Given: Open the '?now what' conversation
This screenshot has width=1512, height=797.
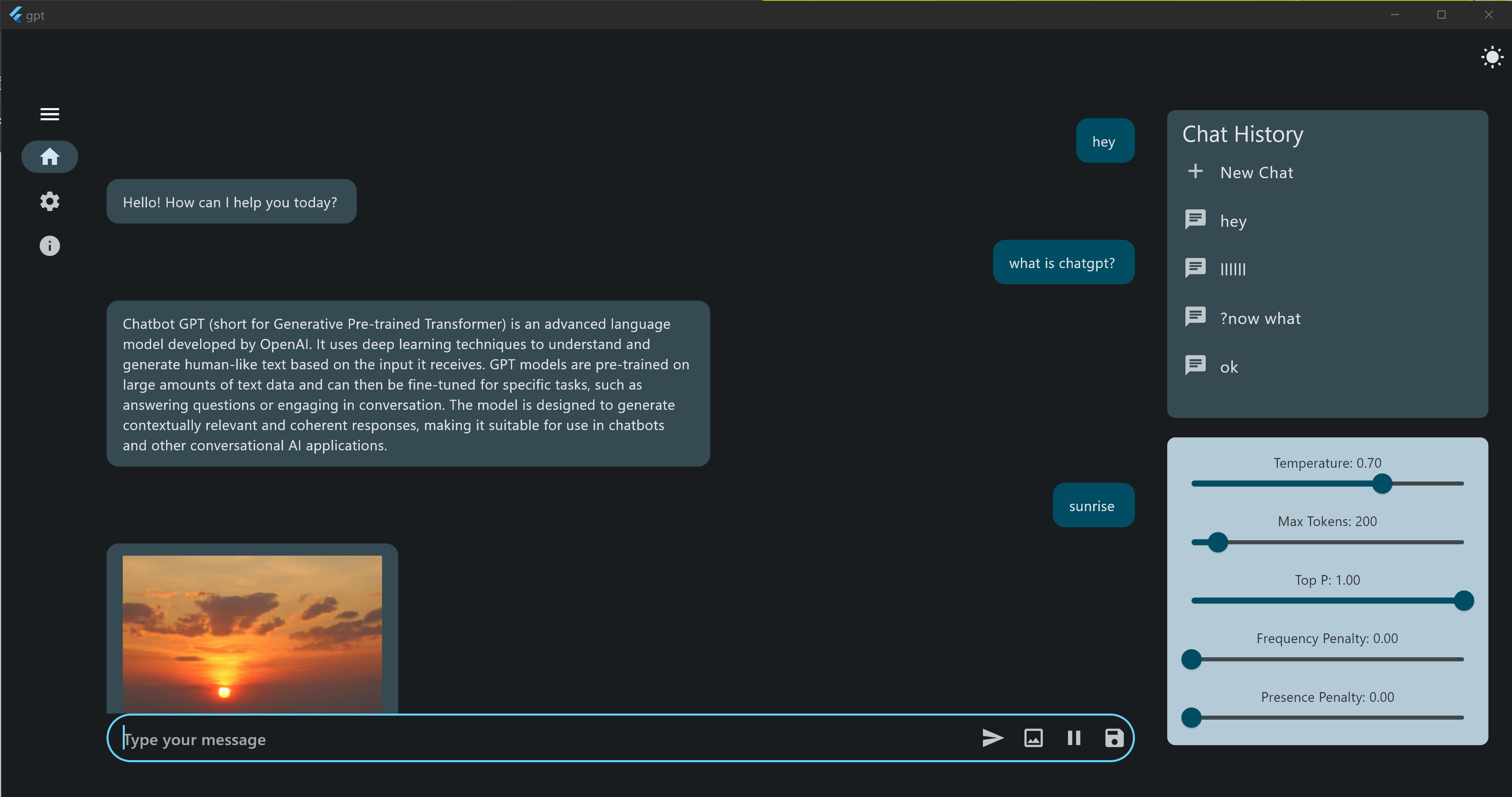Looking at the screenshot, I should click(1260, 318).
